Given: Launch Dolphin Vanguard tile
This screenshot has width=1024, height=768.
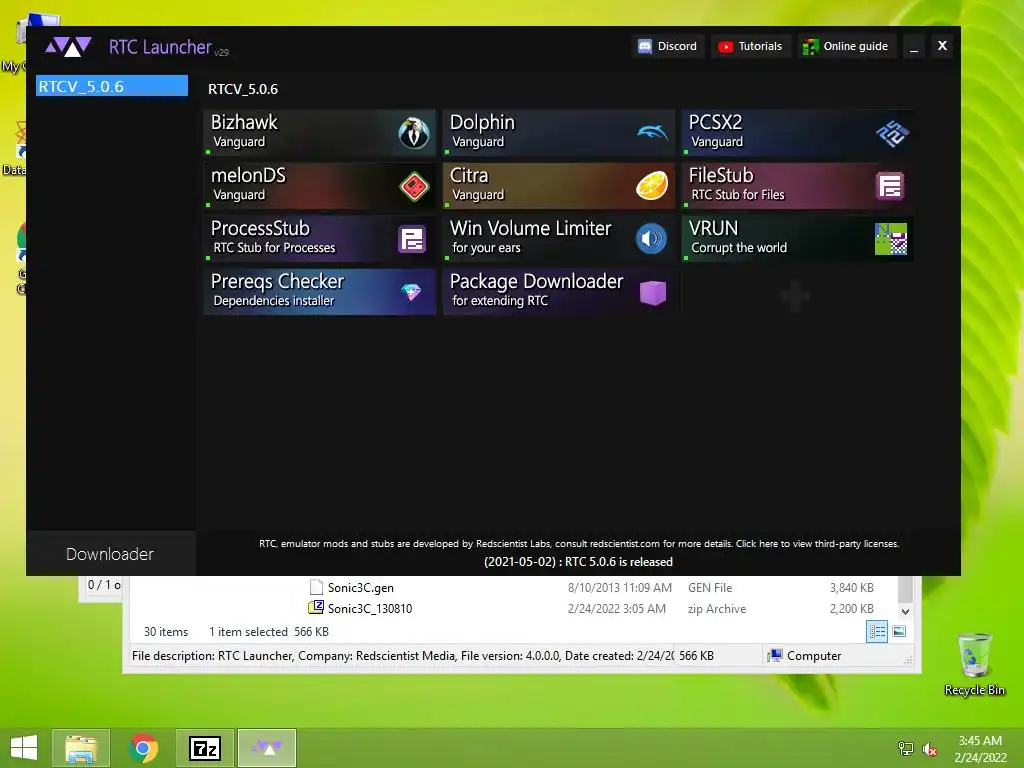Looking at the screenshot, I should (x=558, y=133).
